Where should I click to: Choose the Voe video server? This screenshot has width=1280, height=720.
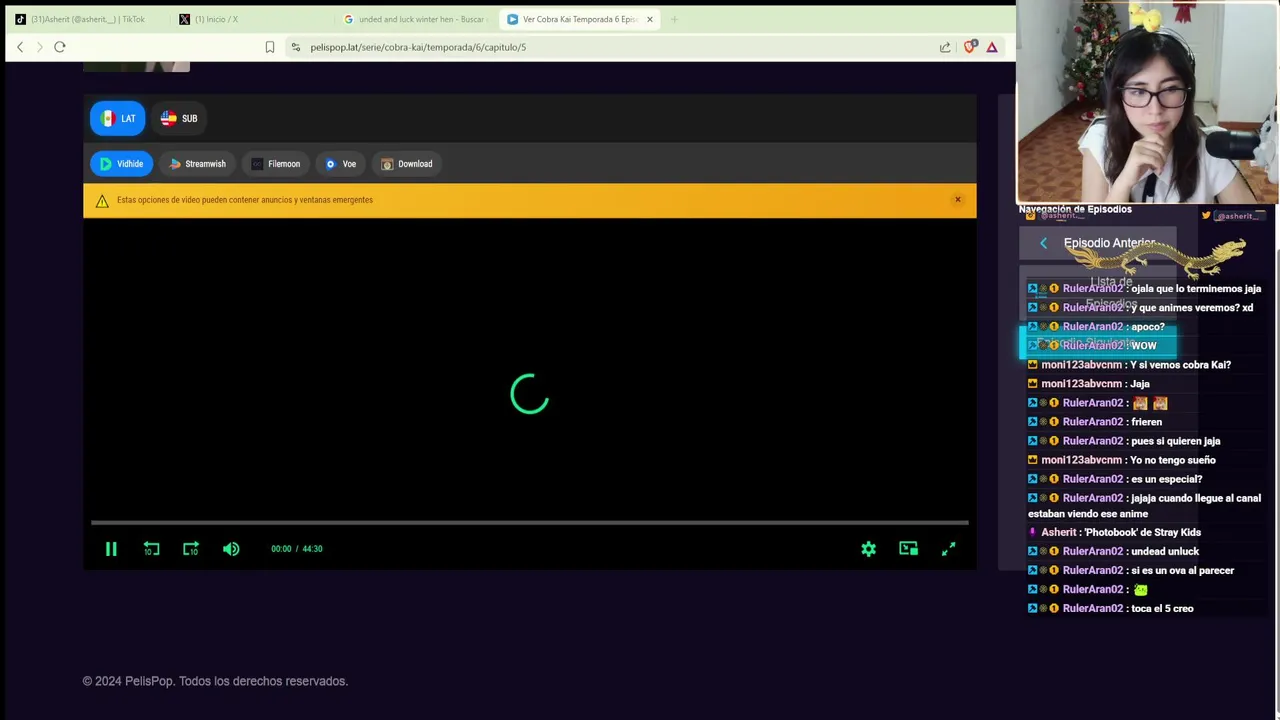[x=341, y=164]
